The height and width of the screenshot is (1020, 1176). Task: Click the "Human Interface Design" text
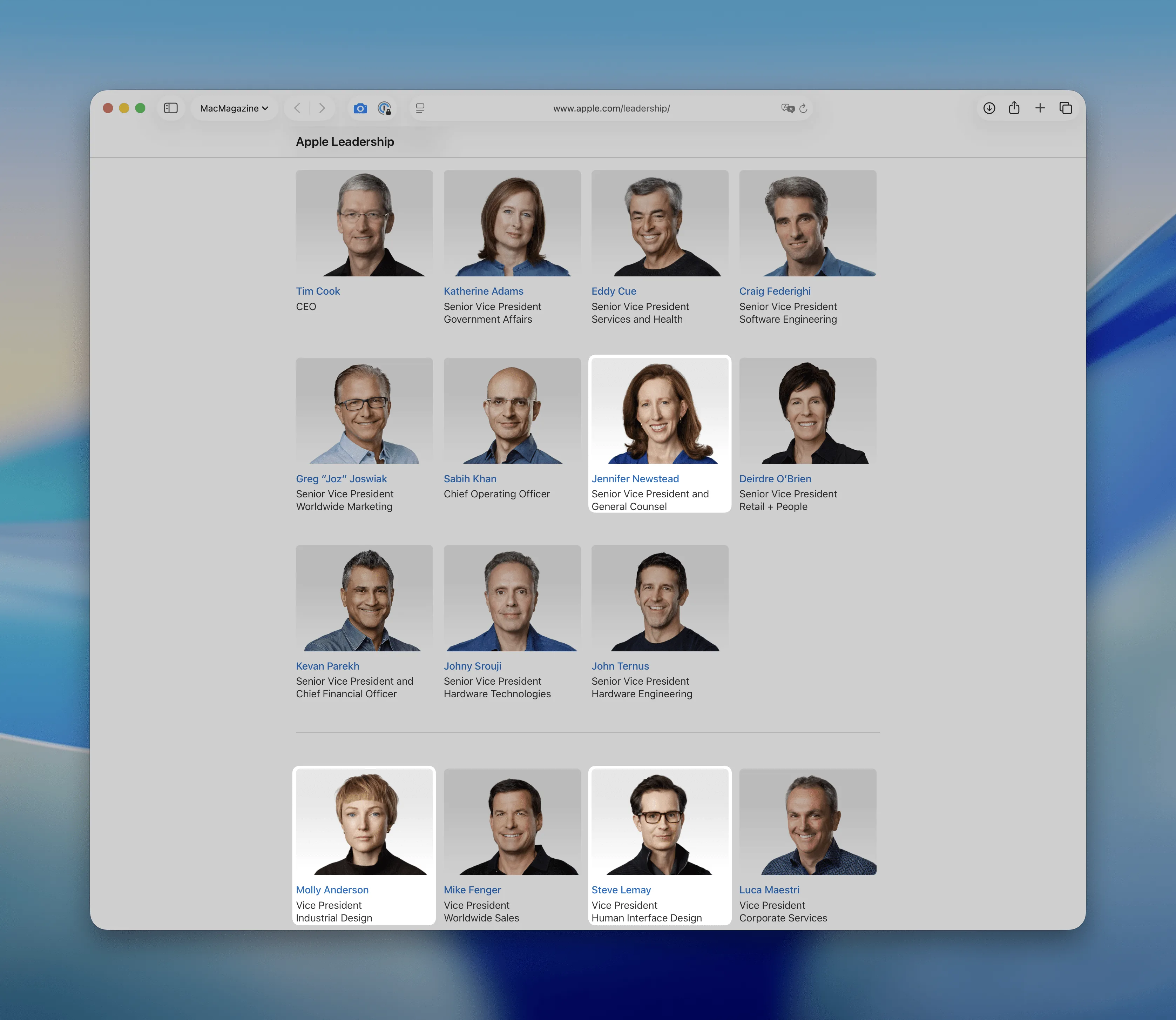pos(646,918)
